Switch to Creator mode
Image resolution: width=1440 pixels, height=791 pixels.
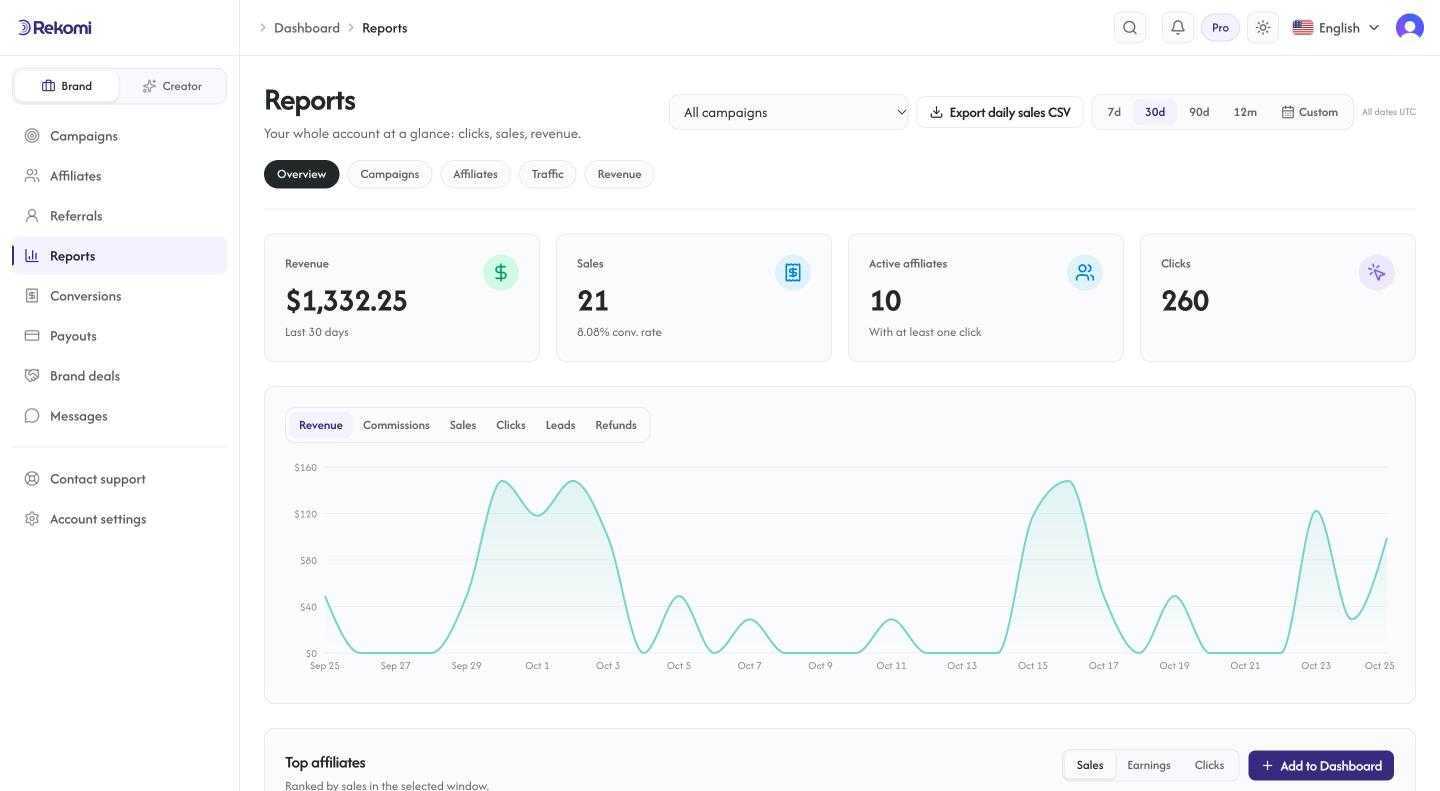[172, 86]
